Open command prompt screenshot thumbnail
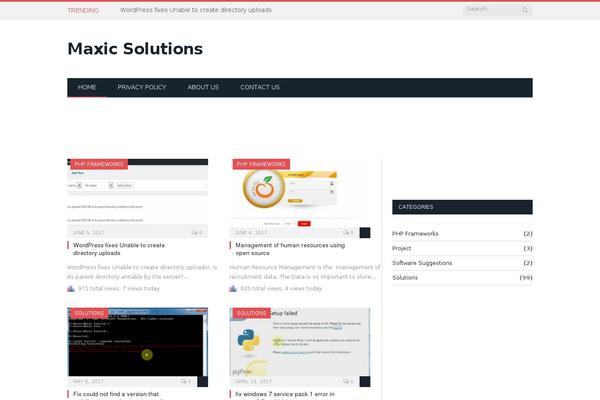Image resolution: width=600 pixels, height=400 pixels. tap(138, 342)
